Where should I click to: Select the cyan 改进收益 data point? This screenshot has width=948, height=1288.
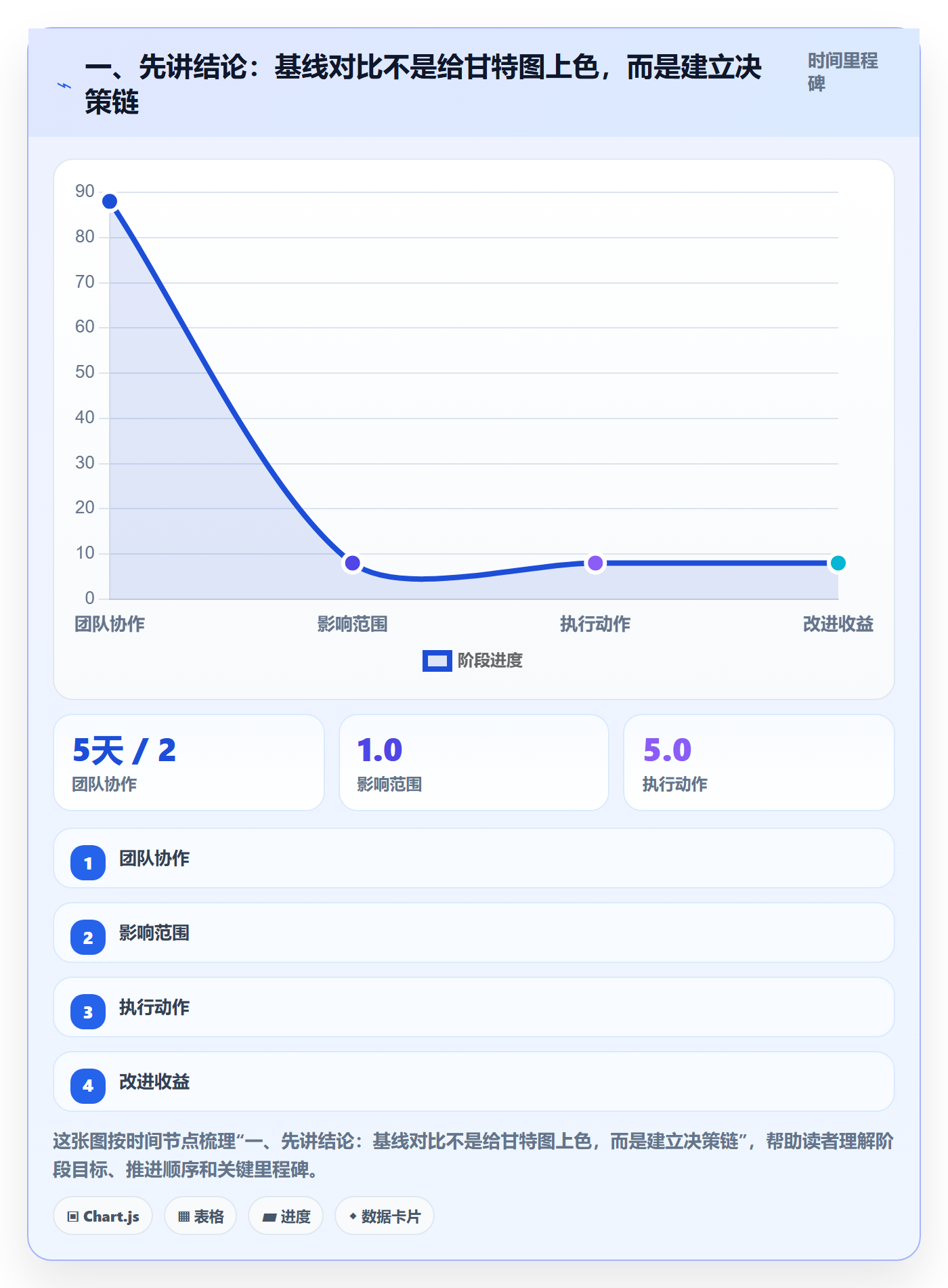(838, 563)
